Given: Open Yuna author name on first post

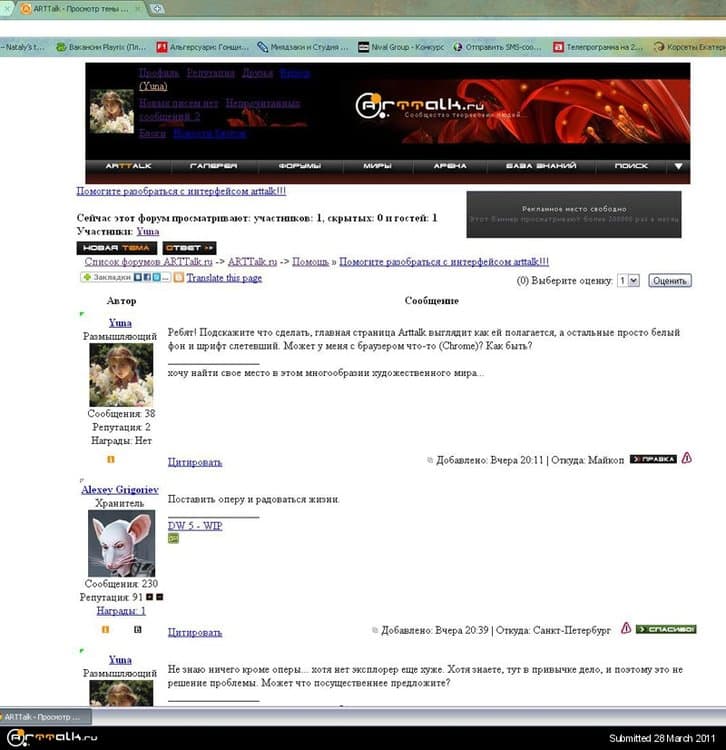Looking at the screenshot, I should (120, 323).
